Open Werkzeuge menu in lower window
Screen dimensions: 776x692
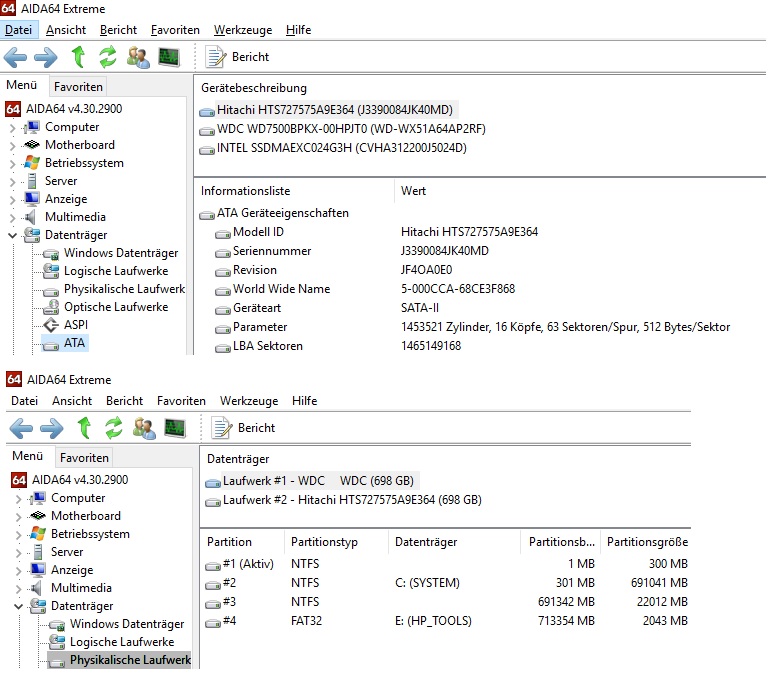pyautogui.click(x=249, y=400)
